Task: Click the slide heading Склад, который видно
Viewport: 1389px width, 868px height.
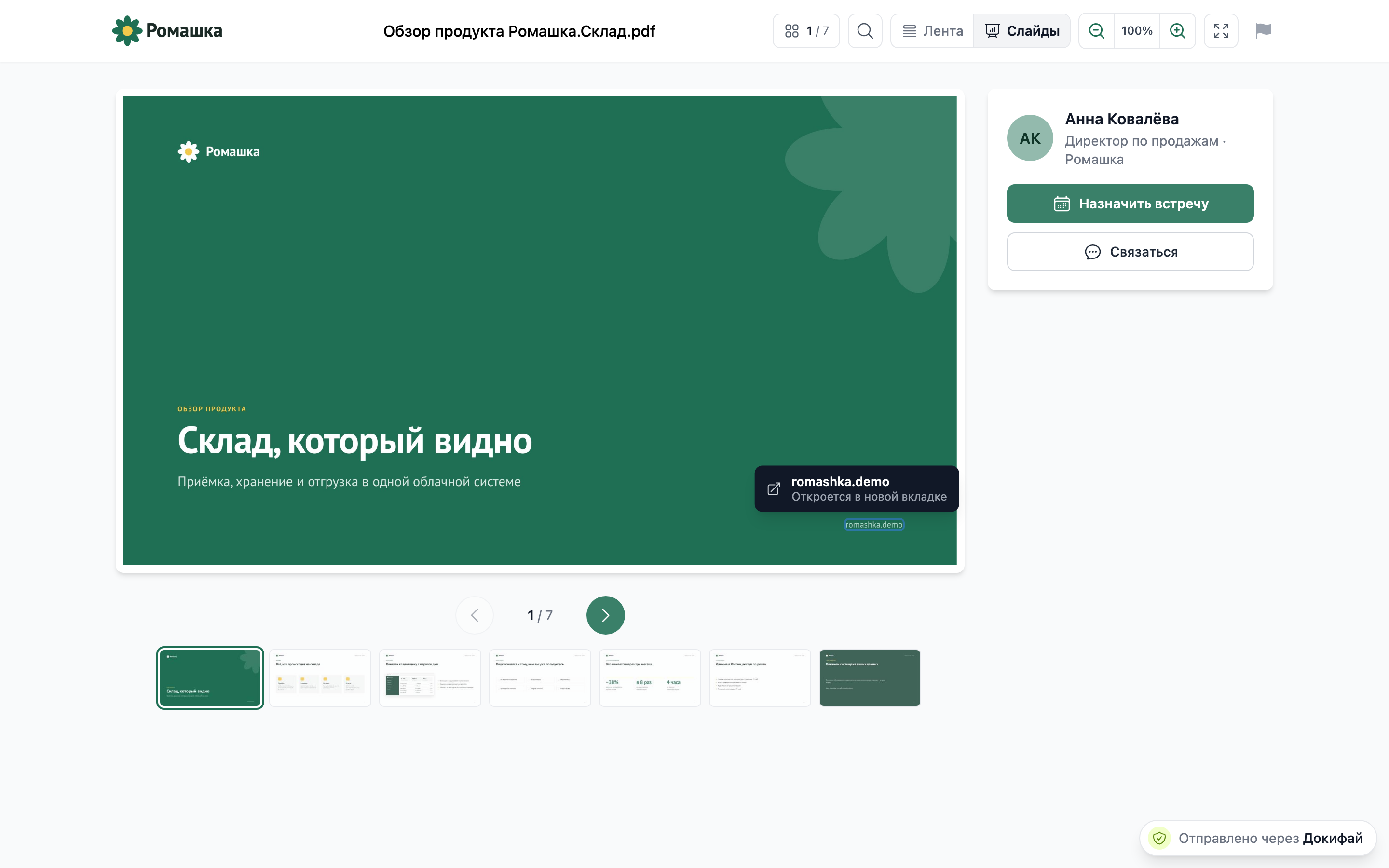Action: [x=354, y=441]
